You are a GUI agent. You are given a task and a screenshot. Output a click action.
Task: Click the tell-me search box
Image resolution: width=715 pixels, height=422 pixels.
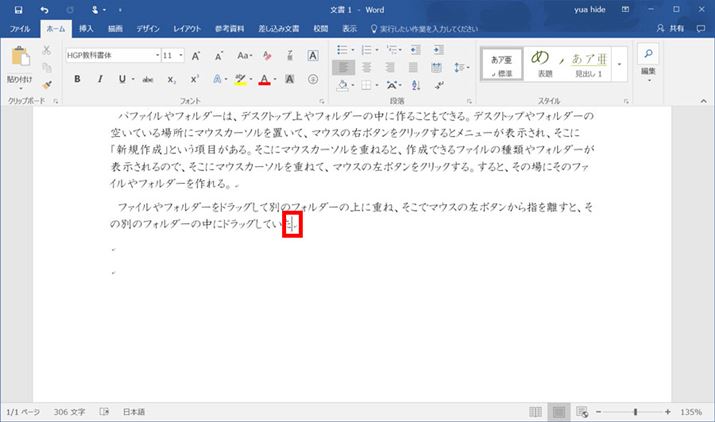pos(424,28)
